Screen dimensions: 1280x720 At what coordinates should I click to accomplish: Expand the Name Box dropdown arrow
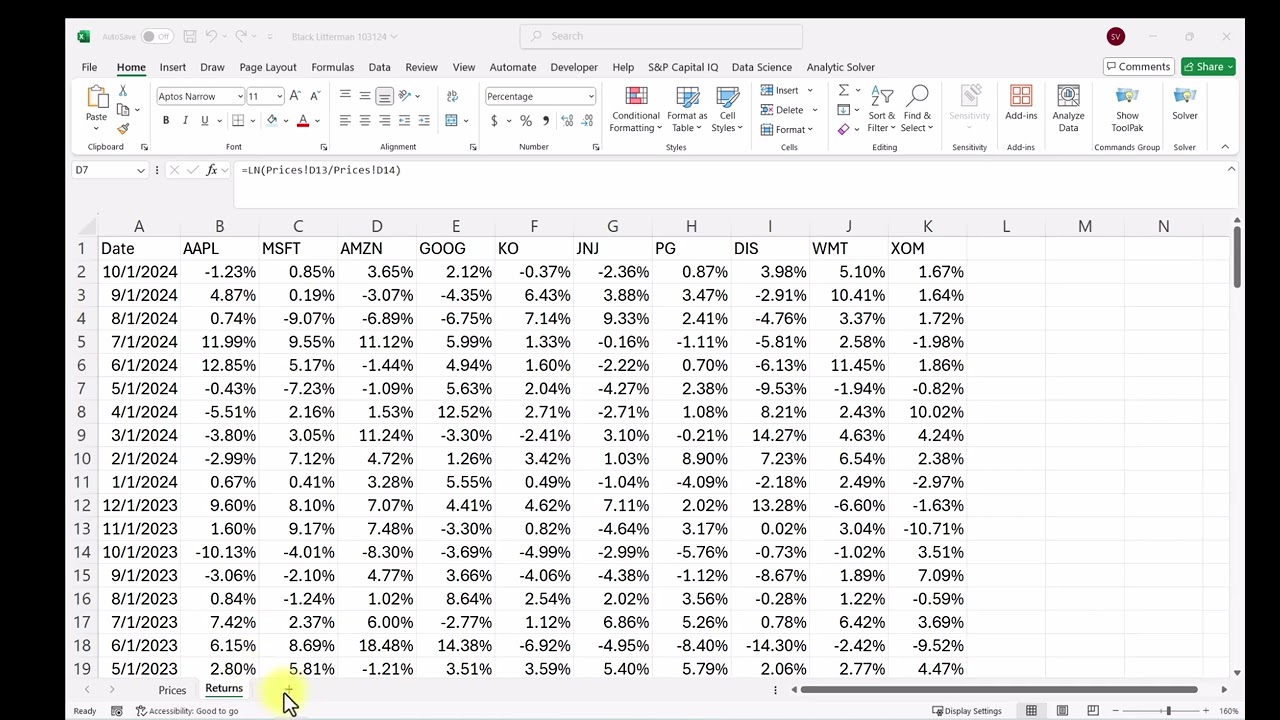pyautogui.click(x=139, y=170)
